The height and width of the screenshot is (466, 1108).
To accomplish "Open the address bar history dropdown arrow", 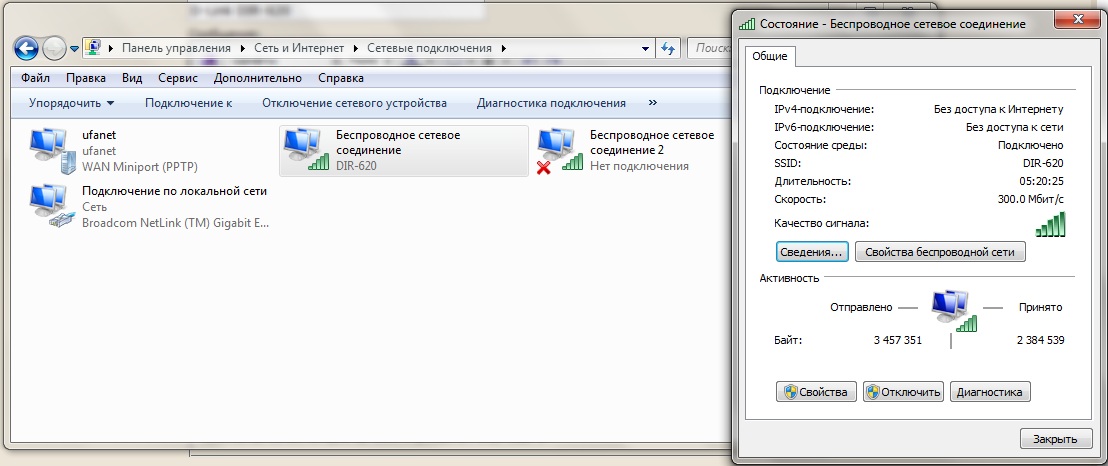I will pyautogui.click(x=646, y=48).
